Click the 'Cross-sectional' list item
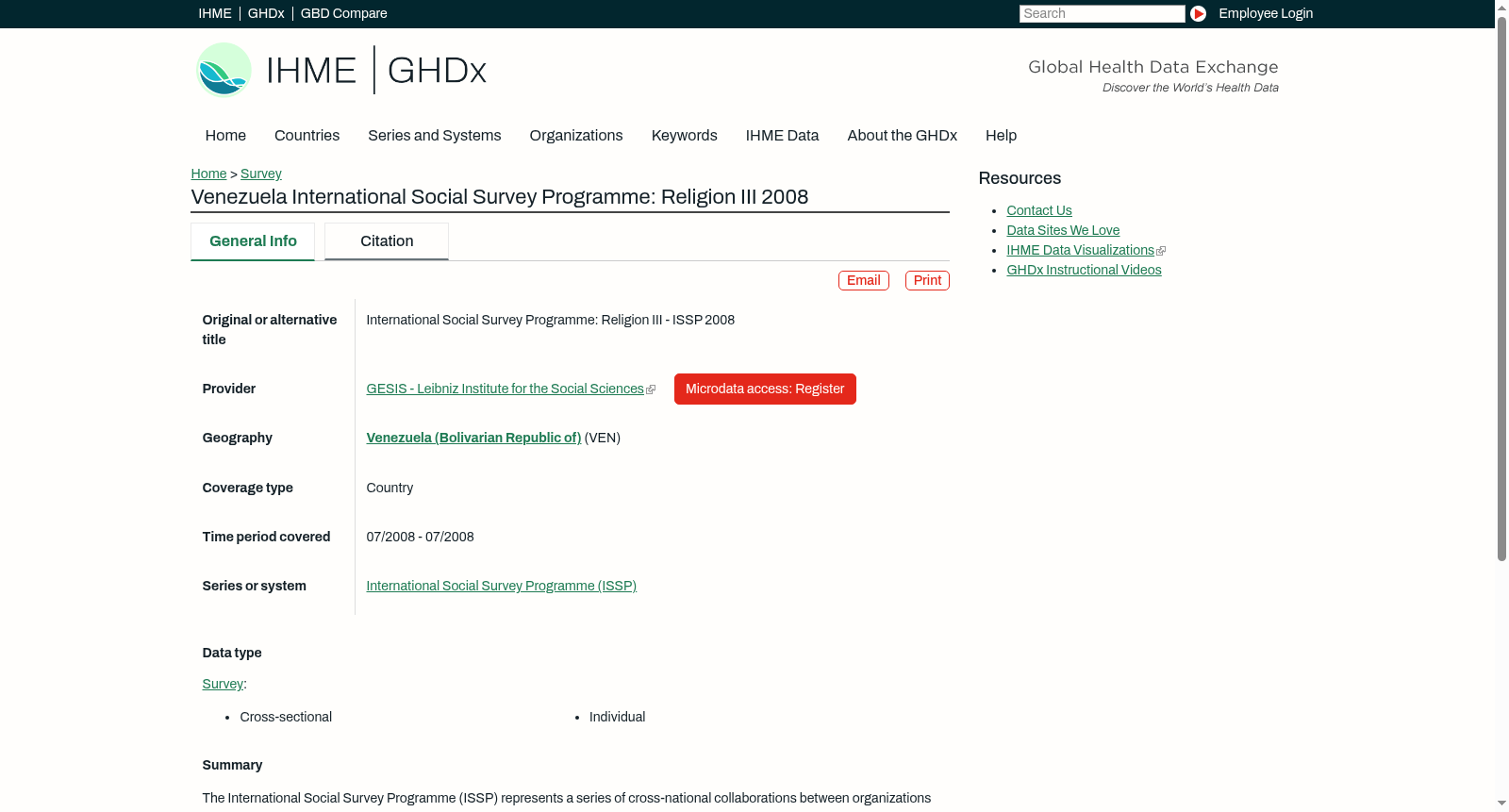Image resolution: width=1509 pixels, height=812 pixels. click(x=286, y=718)
